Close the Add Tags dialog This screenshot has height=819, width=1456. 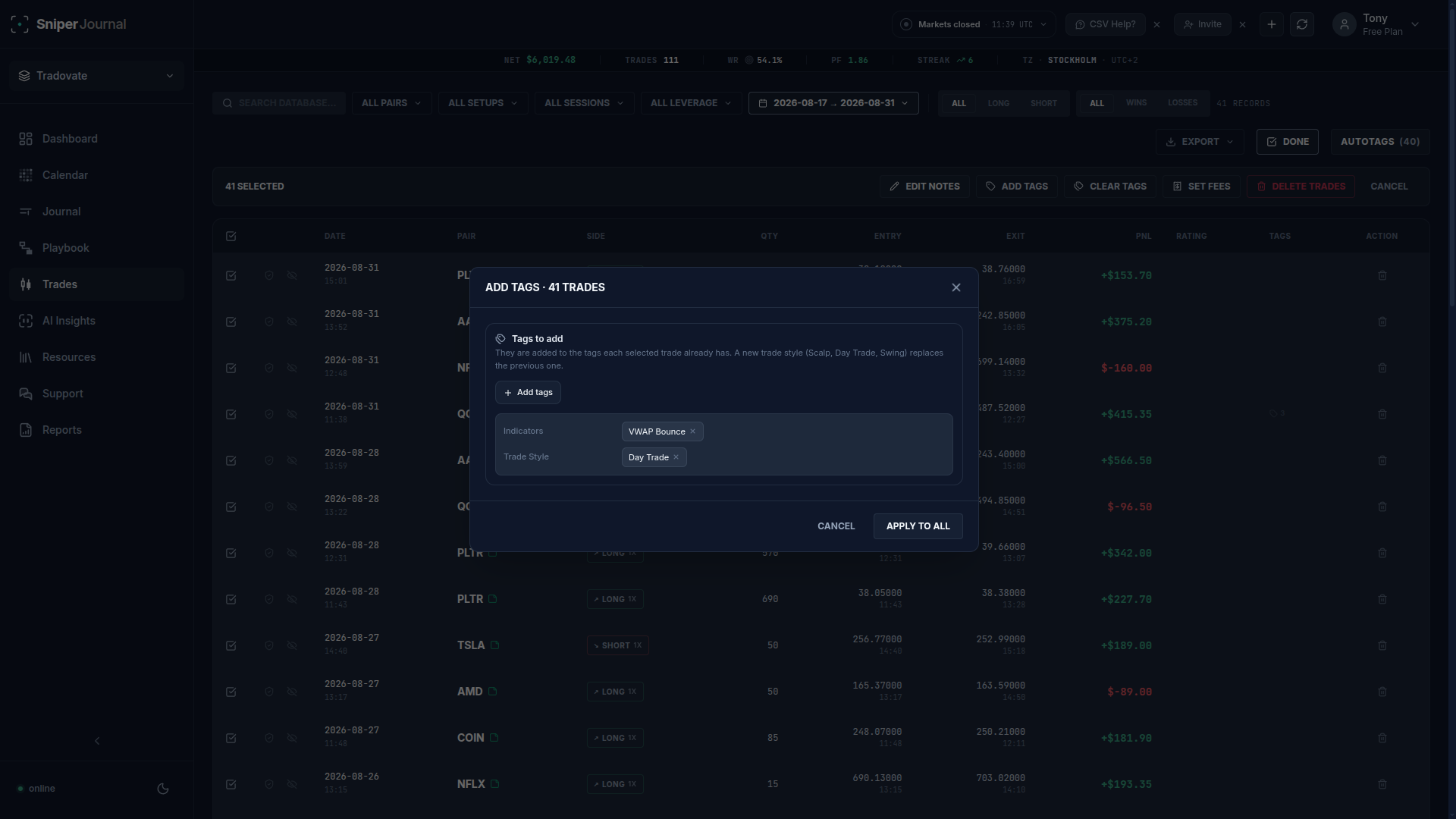point(955,287)
